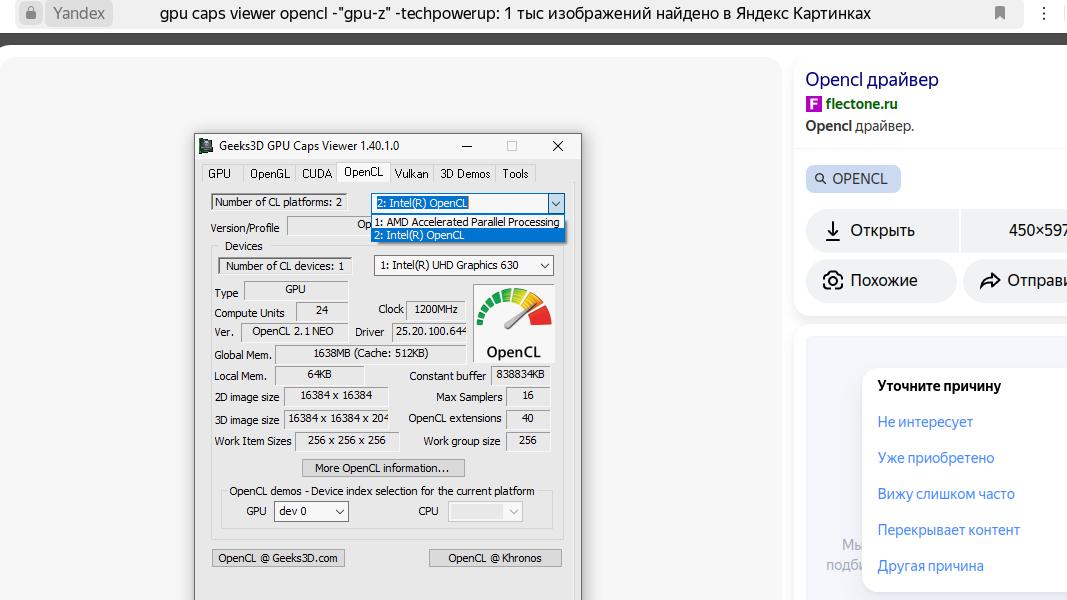Minimize the GPU Caps Viewer window
Image resolution: width=1067 pixels, height=600 pixels.
coord(467,146)
